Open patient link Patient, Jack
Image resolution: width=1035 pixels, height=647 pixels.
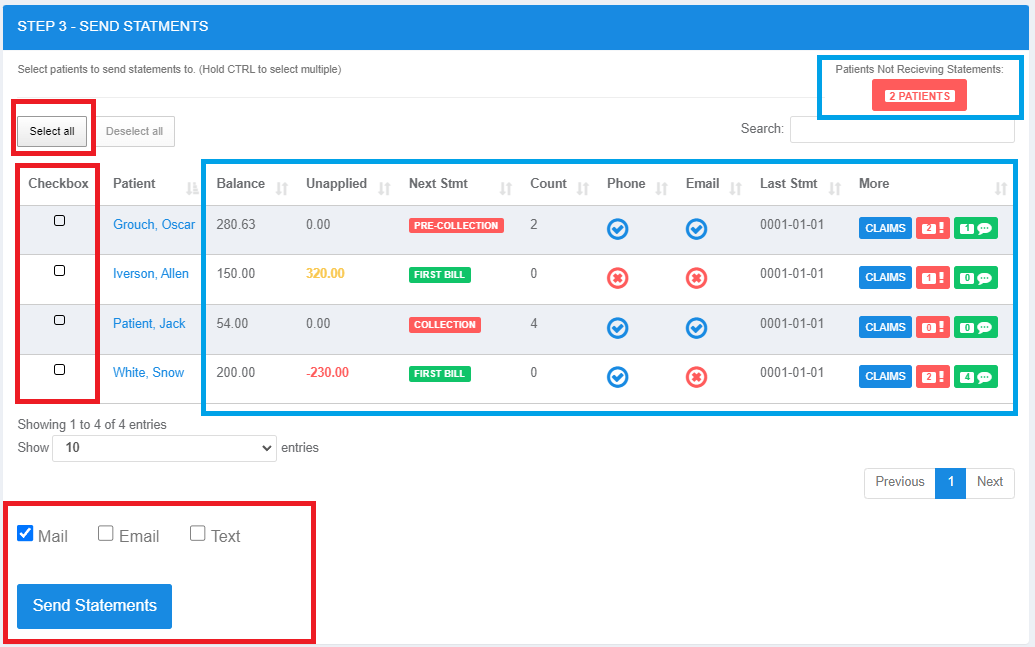[x=149, y=324]
